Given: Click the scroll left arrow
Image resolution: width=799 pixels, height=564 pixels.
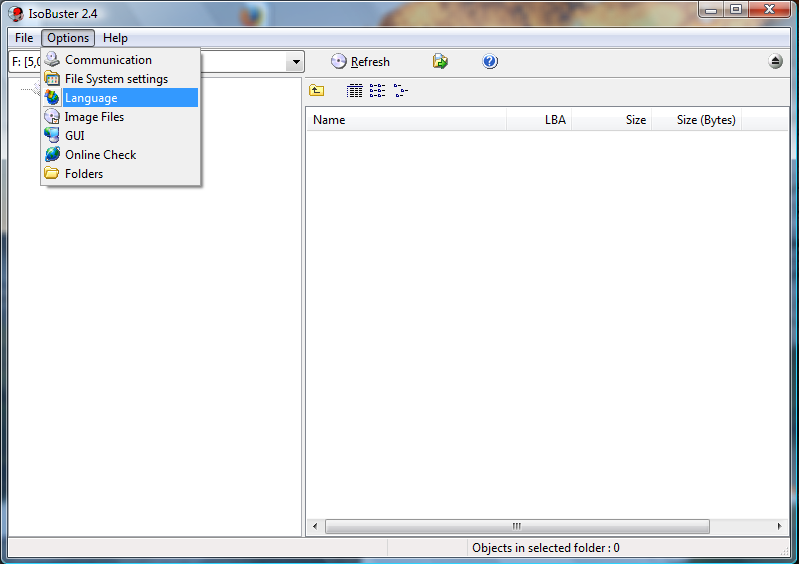Looking at the screenshot, I should click(315, 526).
